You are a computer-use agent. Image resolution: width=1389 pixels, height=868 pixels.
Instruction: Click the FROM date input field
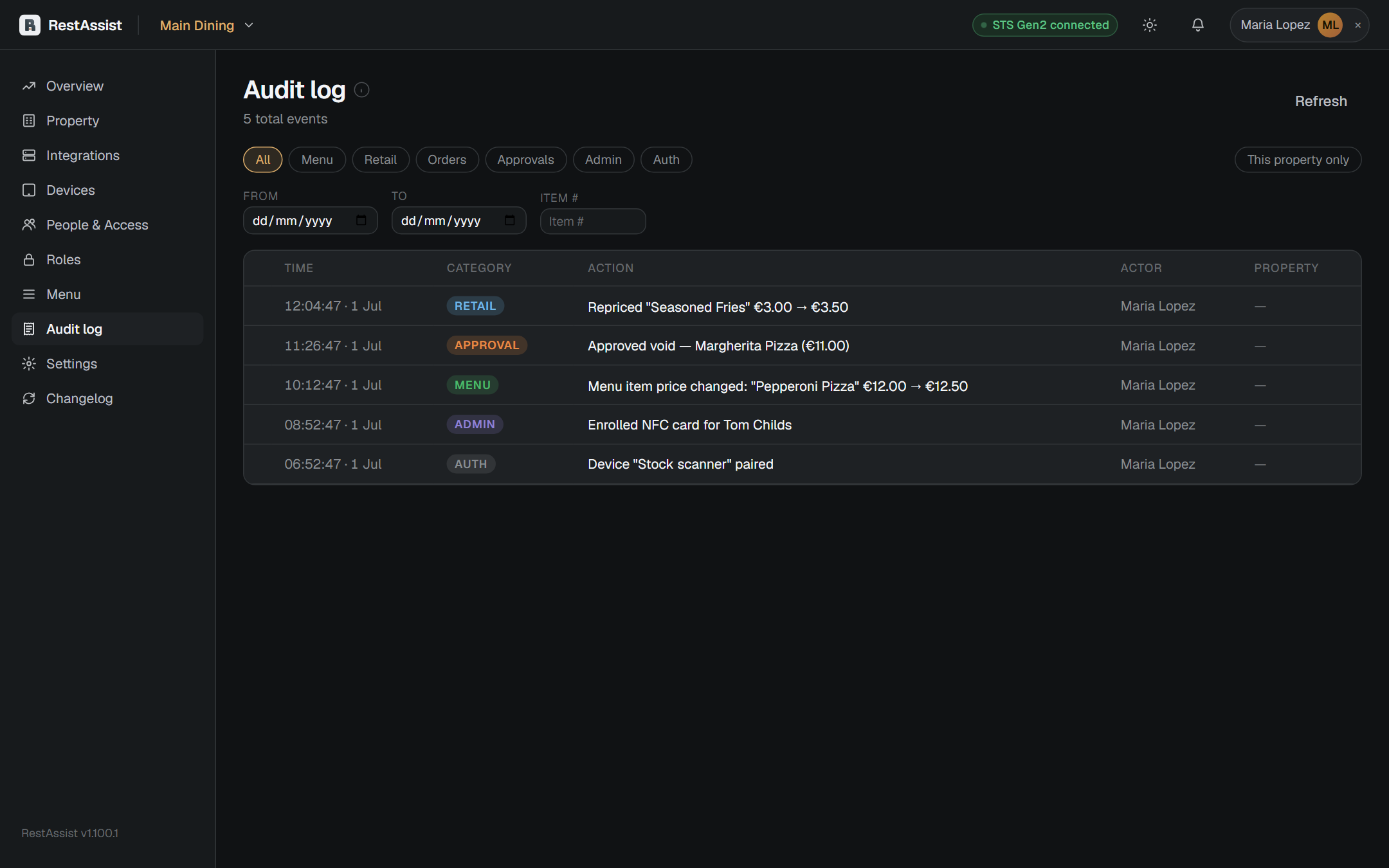point(310,221)
